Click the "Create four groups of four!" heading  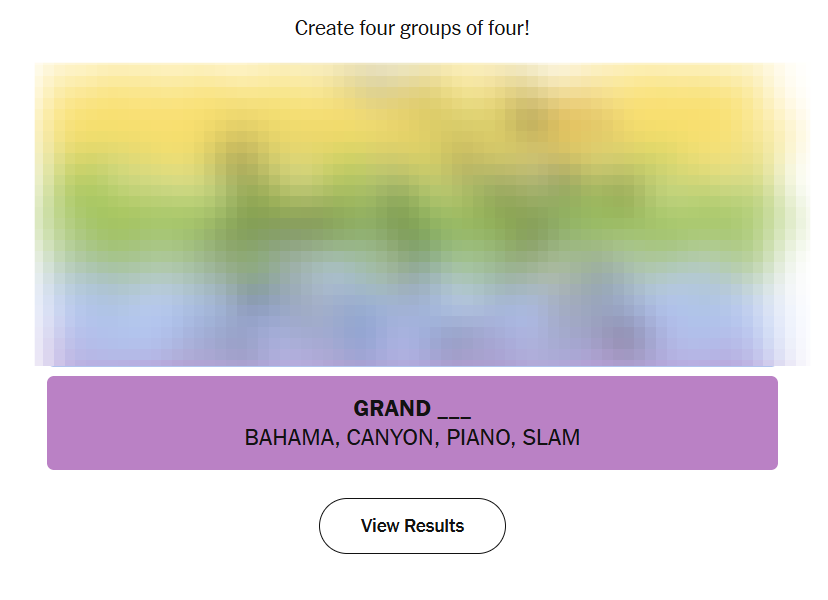click(x=412, y=28)
